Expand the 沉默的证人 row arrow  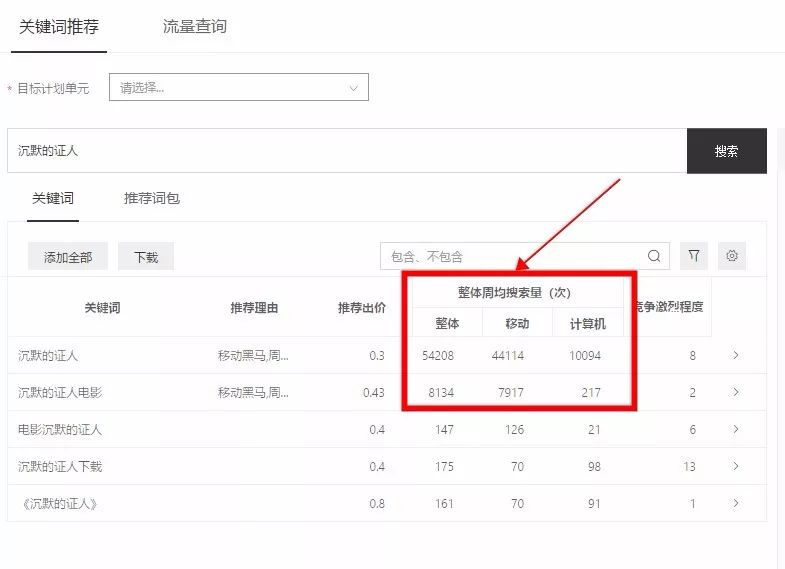pos(736,355)
